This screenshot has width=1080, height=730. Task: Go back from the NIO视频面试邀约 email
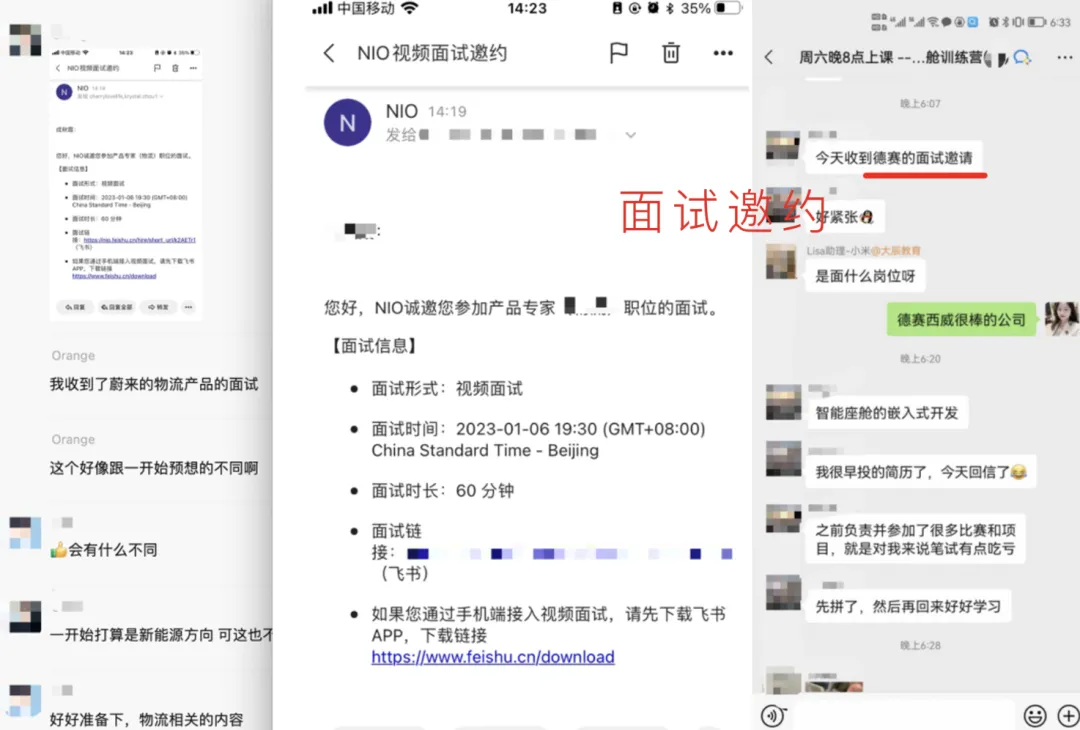click(x=329, y=53)
